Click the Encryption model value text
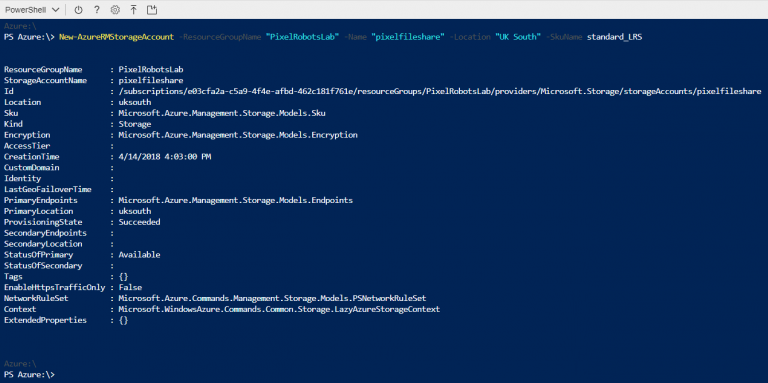 click(x=238, y=135)
